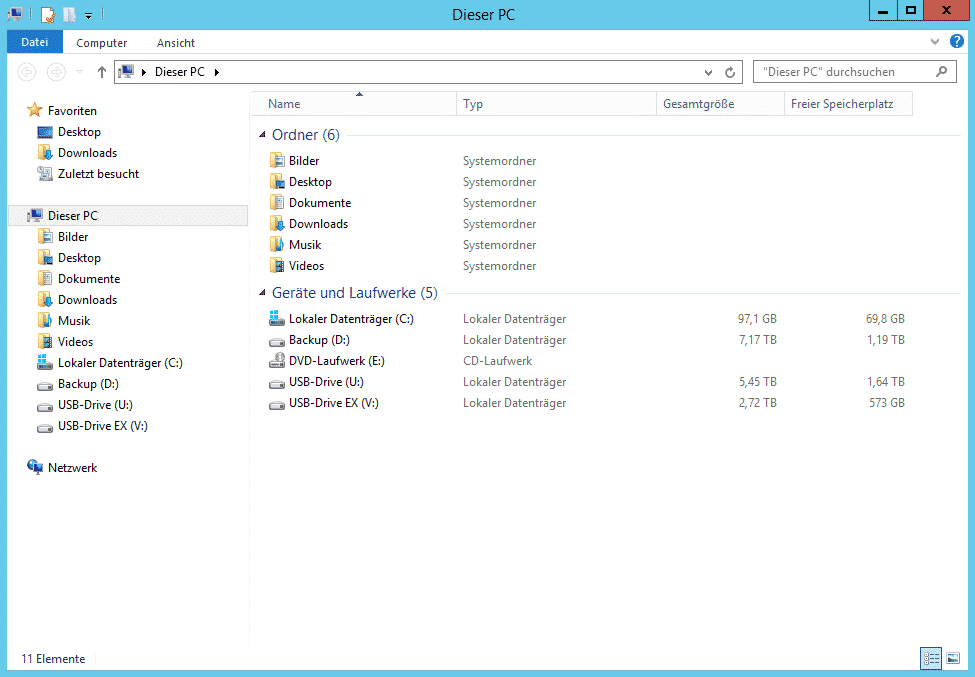Image resolution: width=975 pixels, height=677 pixels.
Task: Click the Dieser PC system icon in title bar
Action: tap(16, 14)
